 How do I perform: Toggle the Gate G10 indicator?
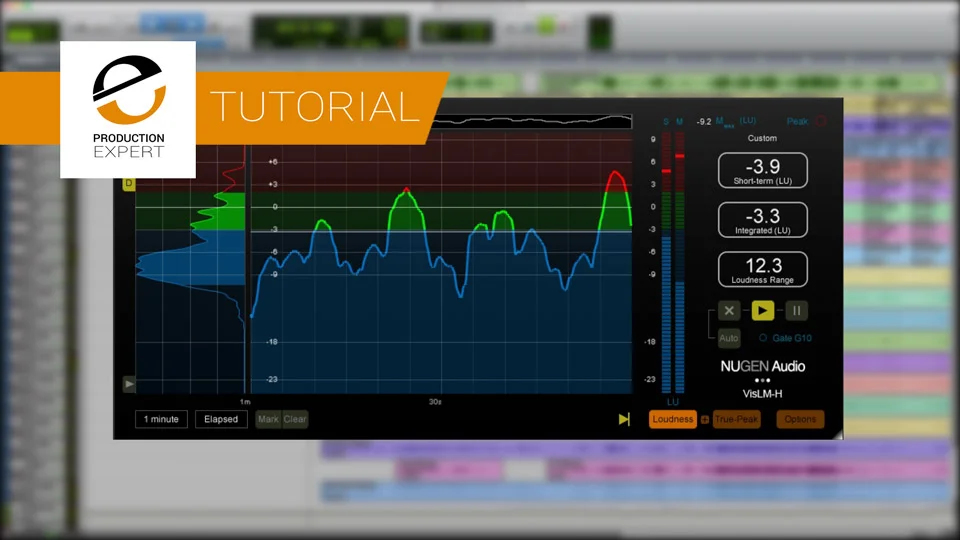click(763, 338)
